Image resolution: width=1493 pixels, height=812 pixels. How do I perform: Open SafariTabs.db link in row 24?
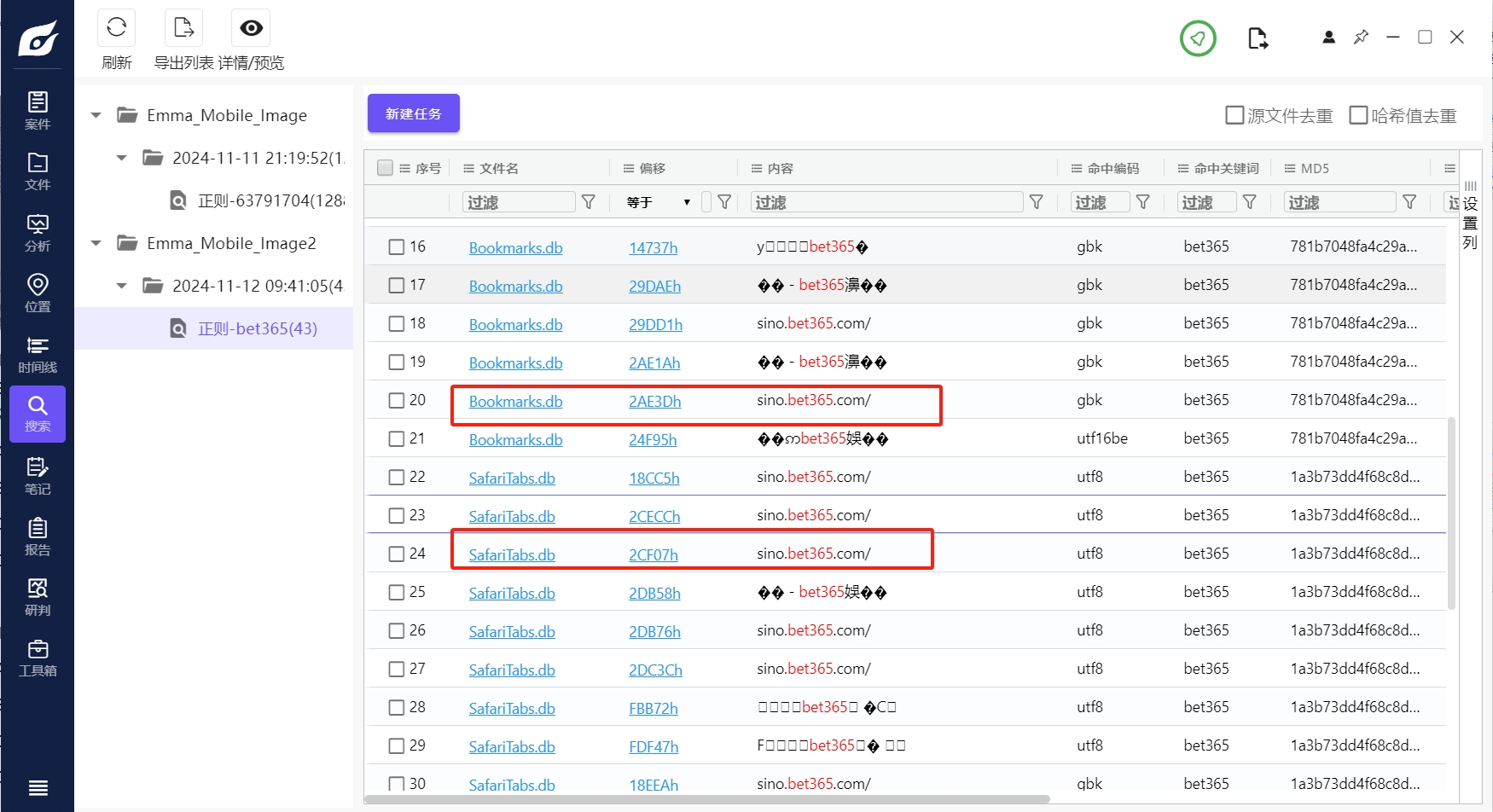click(512, 554)
